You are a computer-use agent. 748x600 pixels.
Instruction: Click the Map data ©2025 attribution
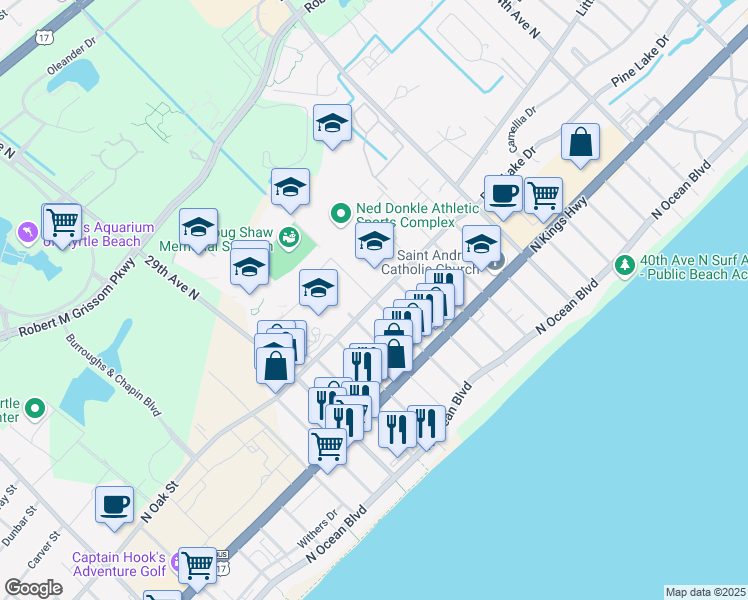coord(705,592)
